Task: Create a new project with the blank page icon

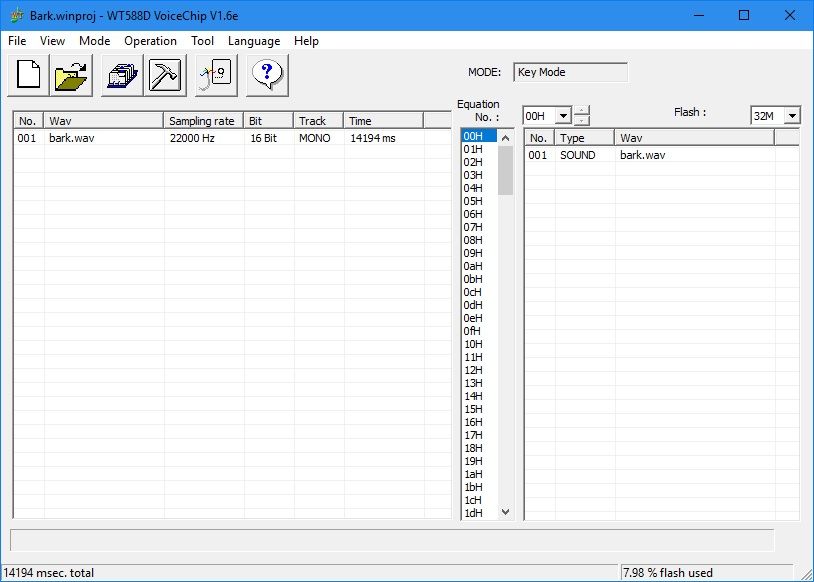Action: [29, 75]
